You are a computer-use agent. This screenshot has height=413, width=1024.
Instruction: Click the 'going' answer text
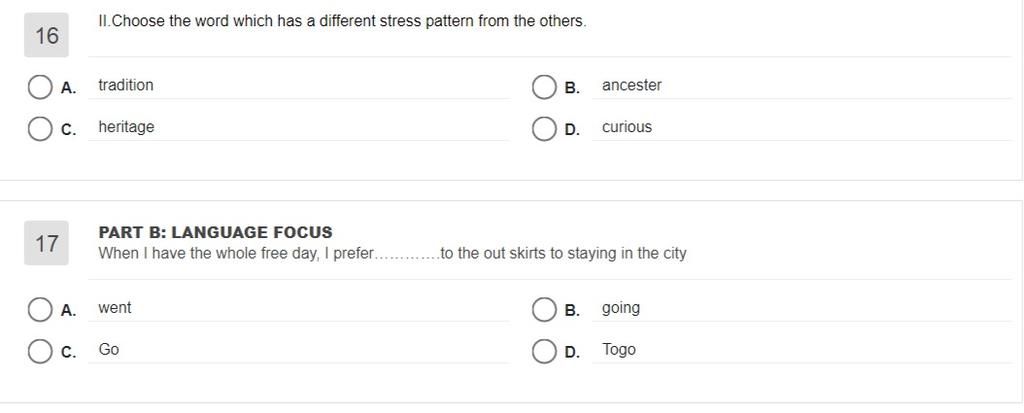pos(621,308)
